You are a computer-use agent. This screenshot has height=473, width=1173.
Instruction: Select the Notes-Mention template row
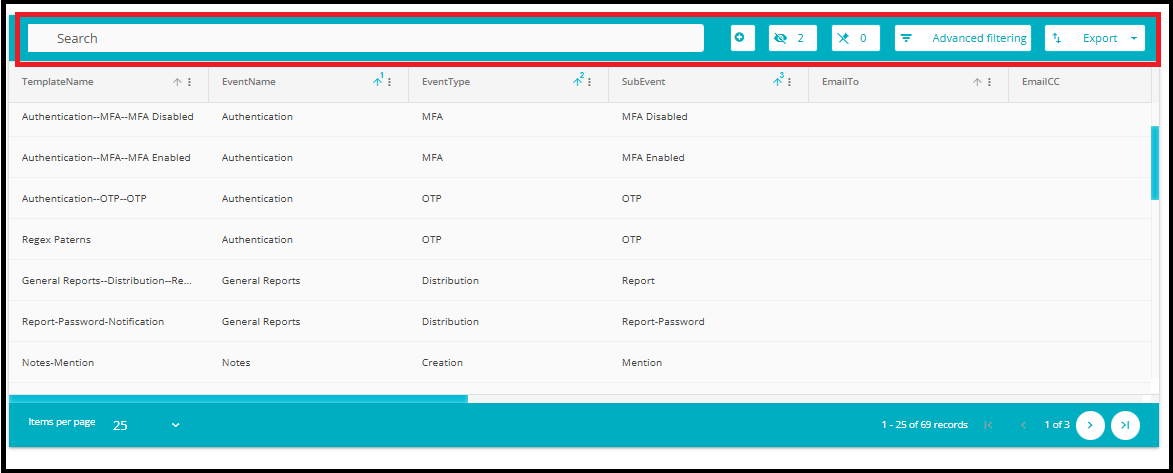tap(58, 363)
